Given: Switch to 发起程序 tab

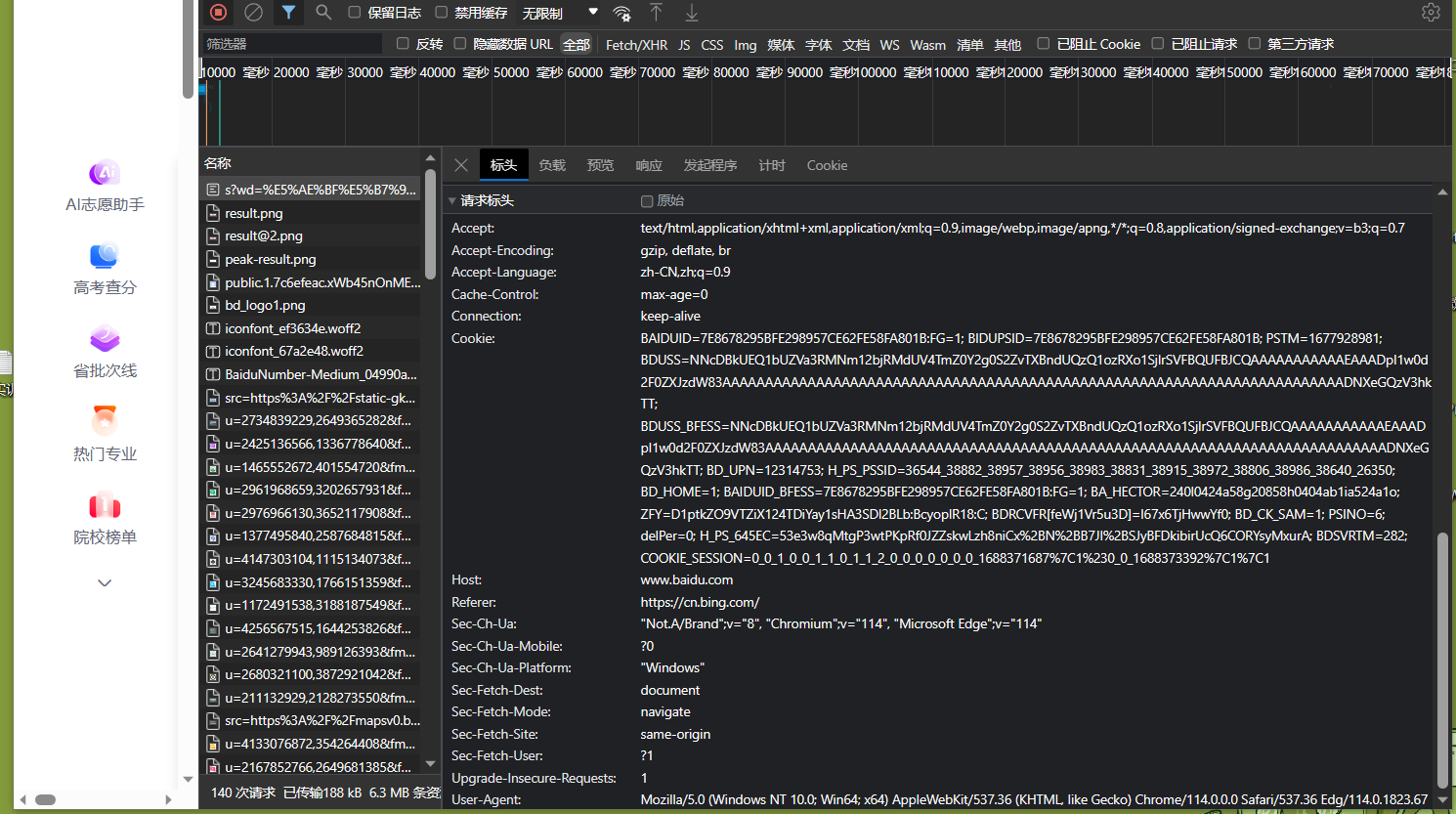Looking at the screenshot, I should tap(710, 165).
